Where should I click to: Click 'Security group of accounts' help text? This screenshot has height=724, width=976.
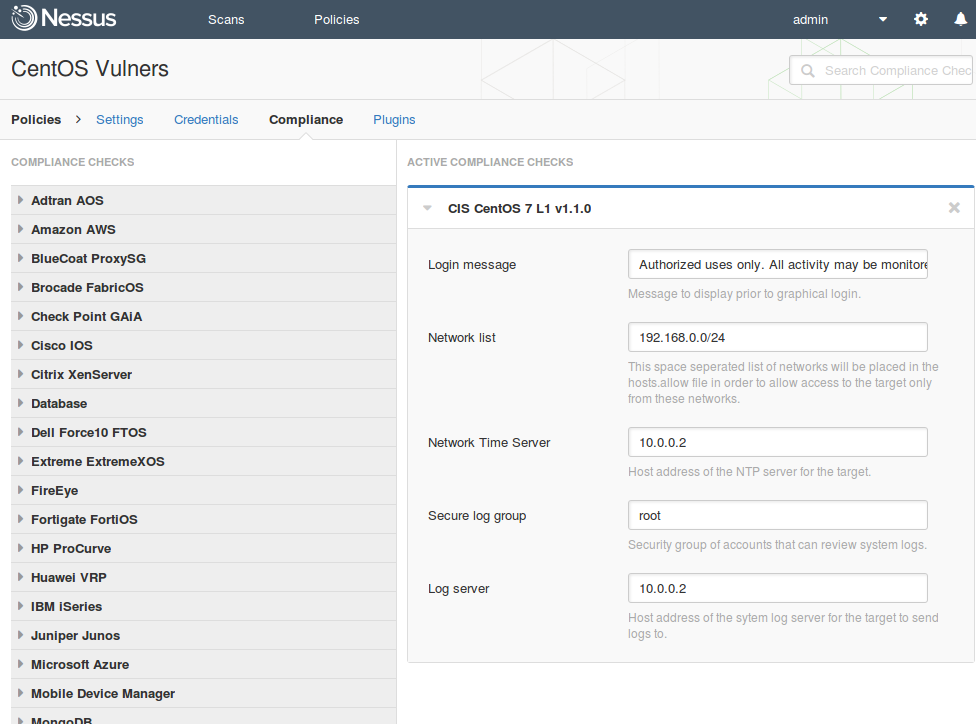(x=777, y=545)
